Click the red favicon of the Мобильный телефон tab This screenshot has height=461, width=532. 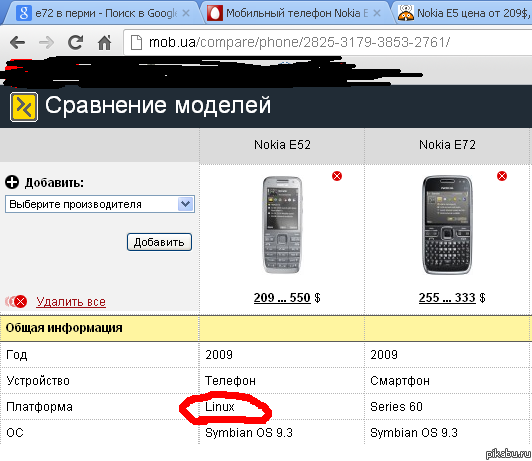[215, 13]
